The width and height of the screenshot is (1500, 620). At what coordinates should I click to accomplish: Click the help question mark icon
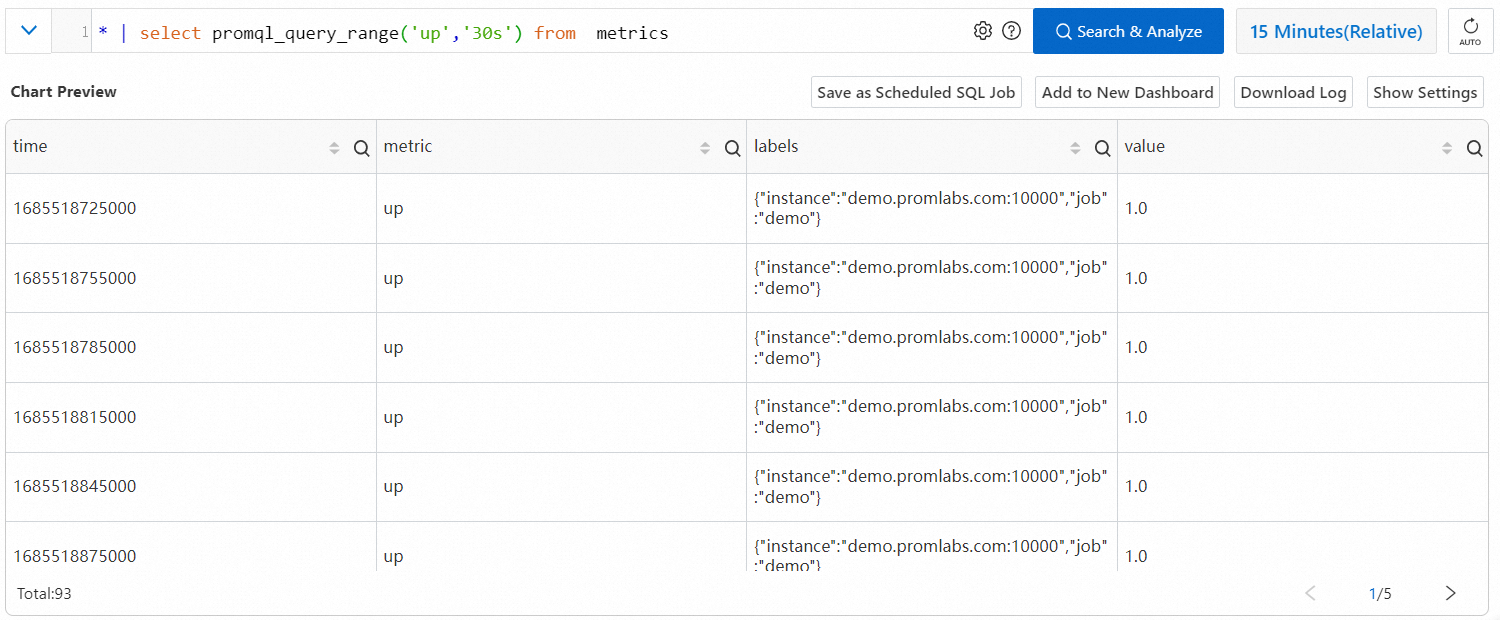tap(1011, 31)
